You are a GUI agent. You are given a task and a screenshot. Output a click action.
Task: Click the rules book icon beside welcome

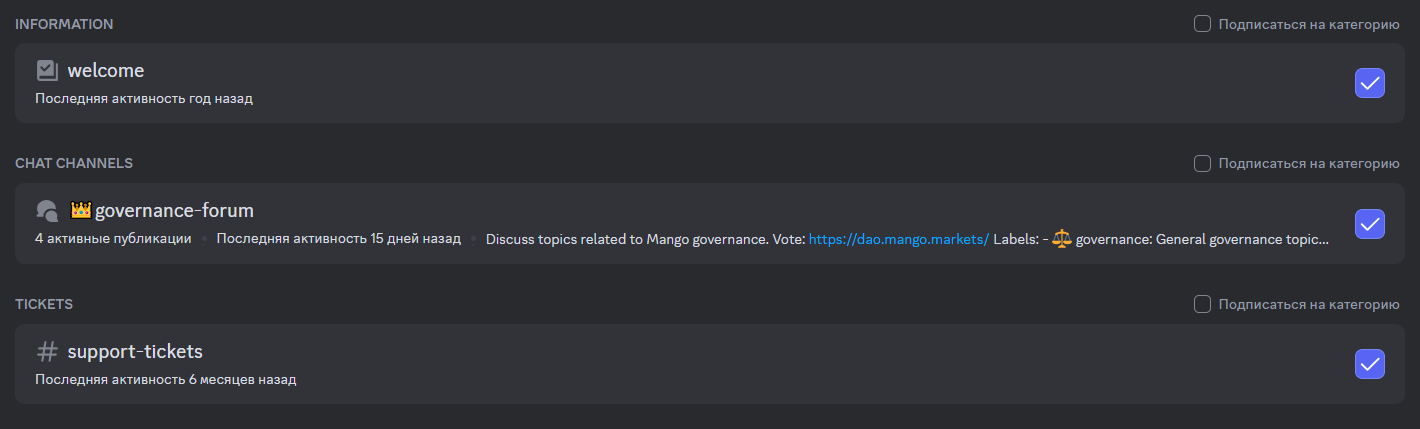coord(47,70)
